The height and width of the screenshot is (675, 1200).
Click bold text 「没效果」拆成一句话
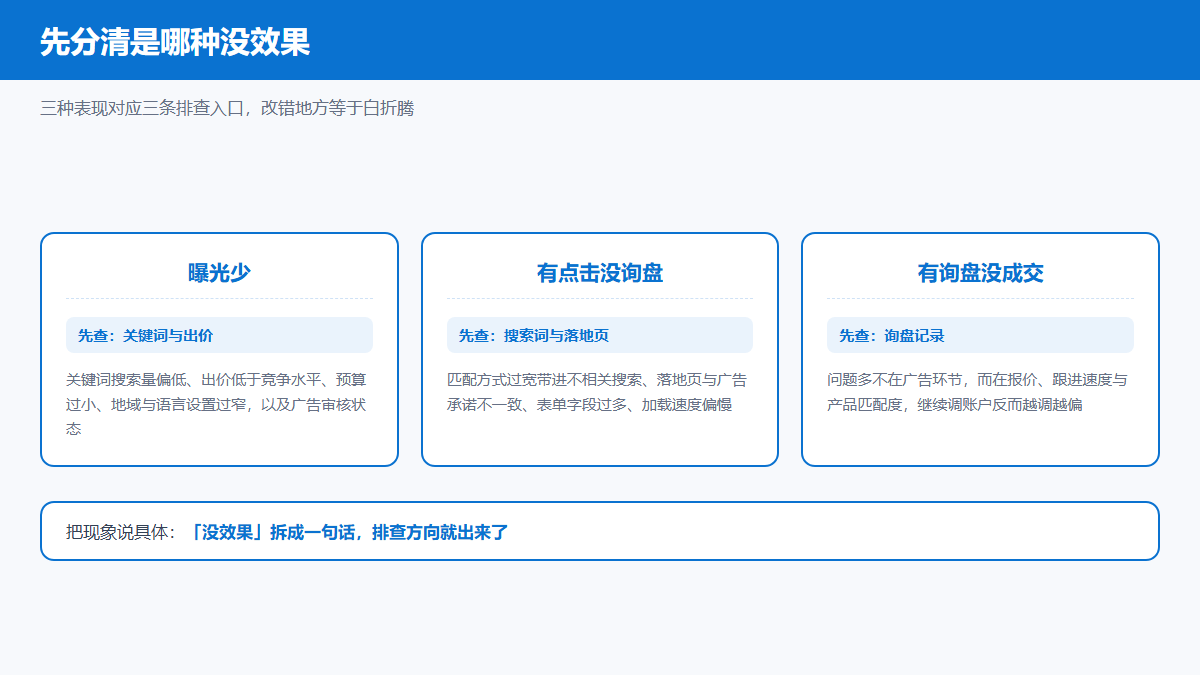click(349, 532)
